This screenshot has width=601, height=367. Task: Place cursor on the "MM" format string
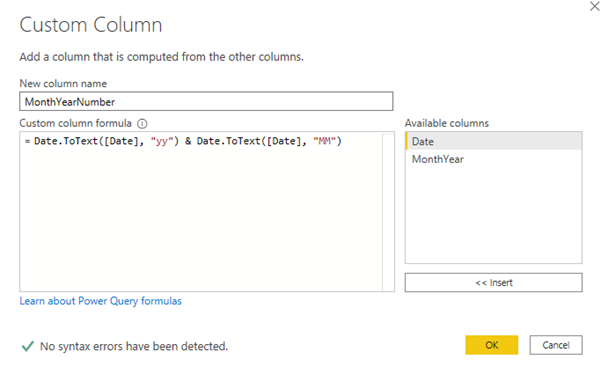pos(324,141)
